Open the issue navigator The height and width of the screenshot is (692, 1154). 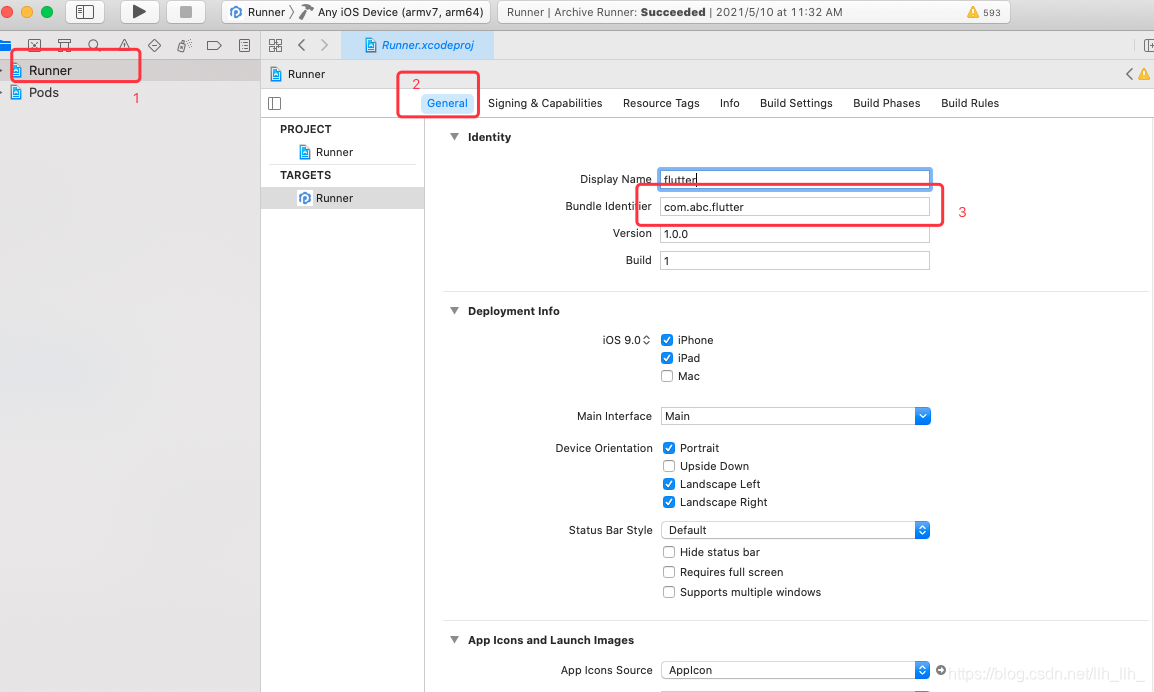pyautogui.click(x=124, y=46)
